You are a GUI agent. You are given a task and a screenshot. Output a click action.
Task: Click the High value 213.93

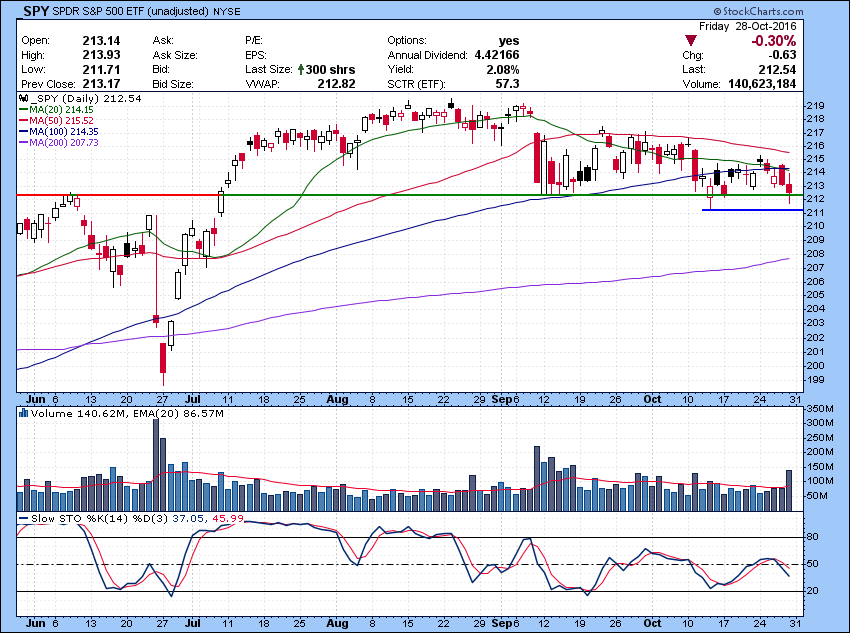pyautogui.click(x=101, y=55)
